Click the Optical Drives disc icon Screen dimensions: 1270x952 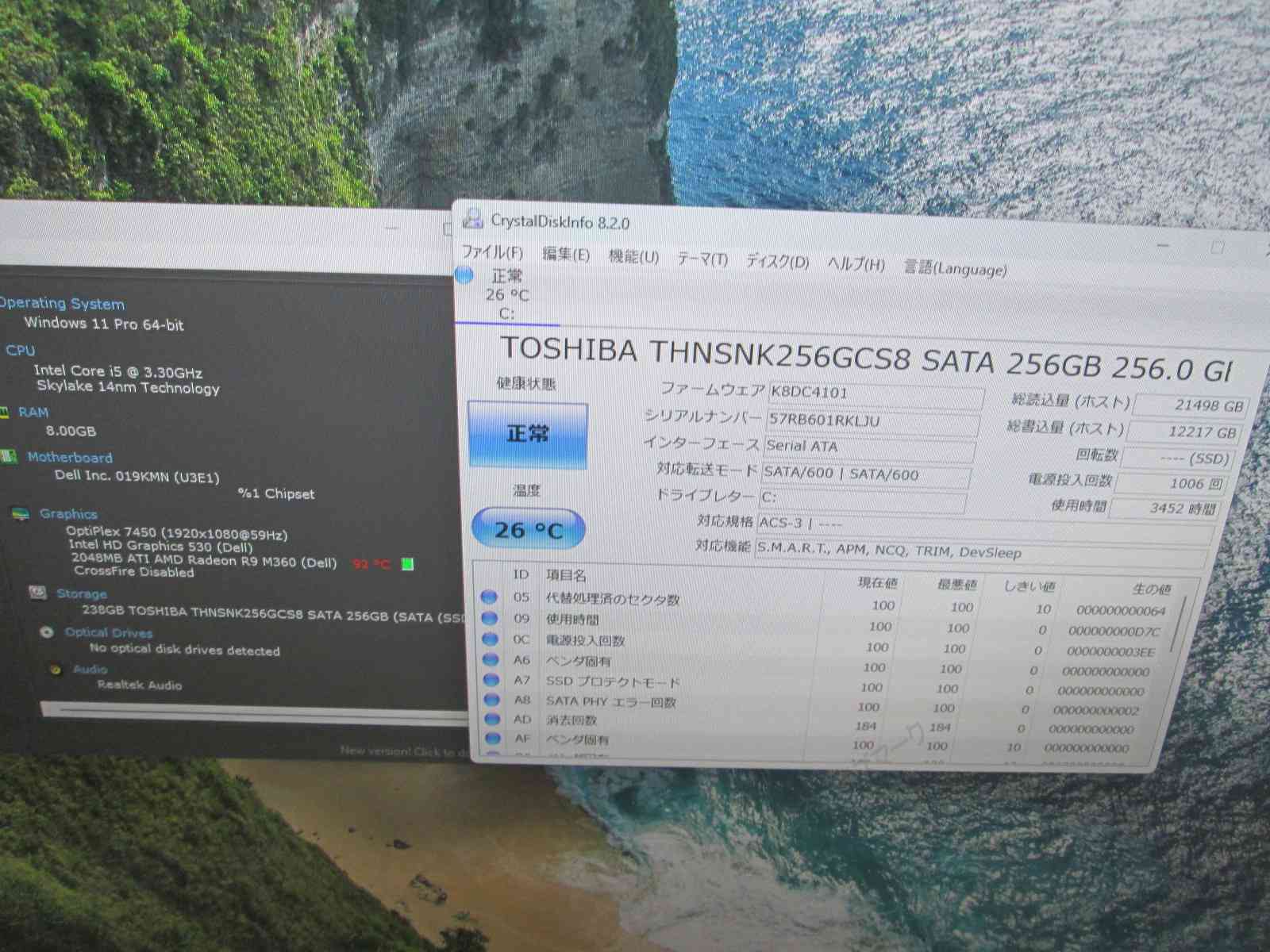point(47,632)
